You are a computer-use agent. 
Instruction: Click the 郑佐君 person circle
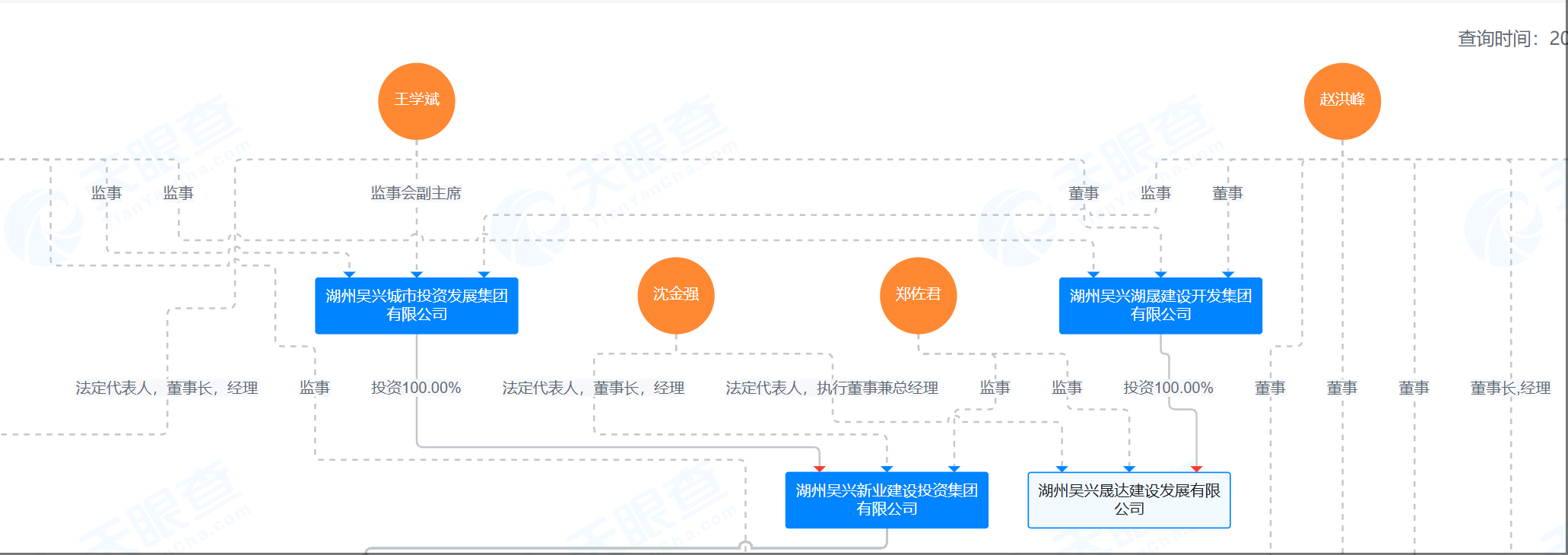click(x=918, y=296)
